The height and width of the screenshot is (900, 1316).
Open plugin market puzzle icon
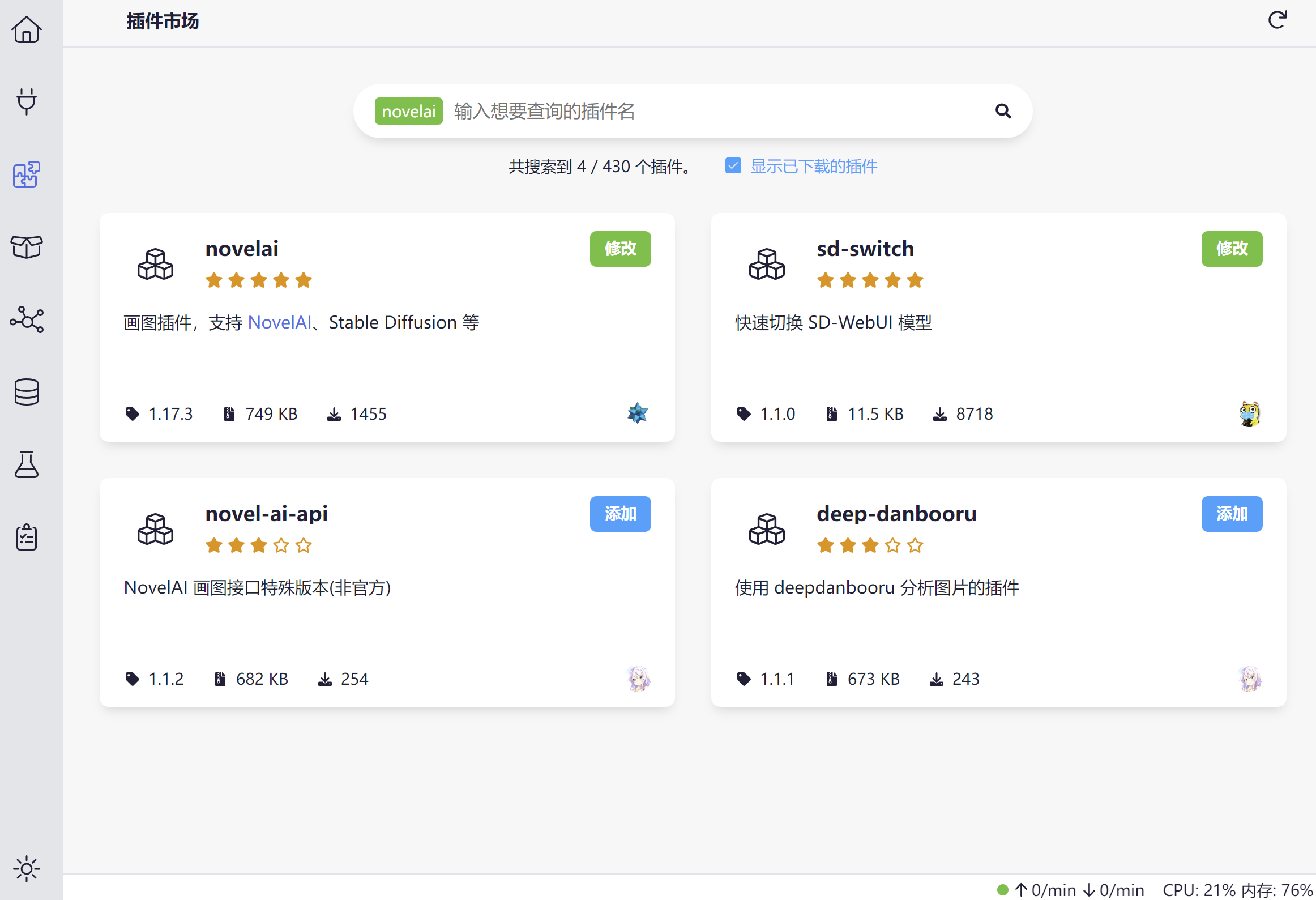27,174
